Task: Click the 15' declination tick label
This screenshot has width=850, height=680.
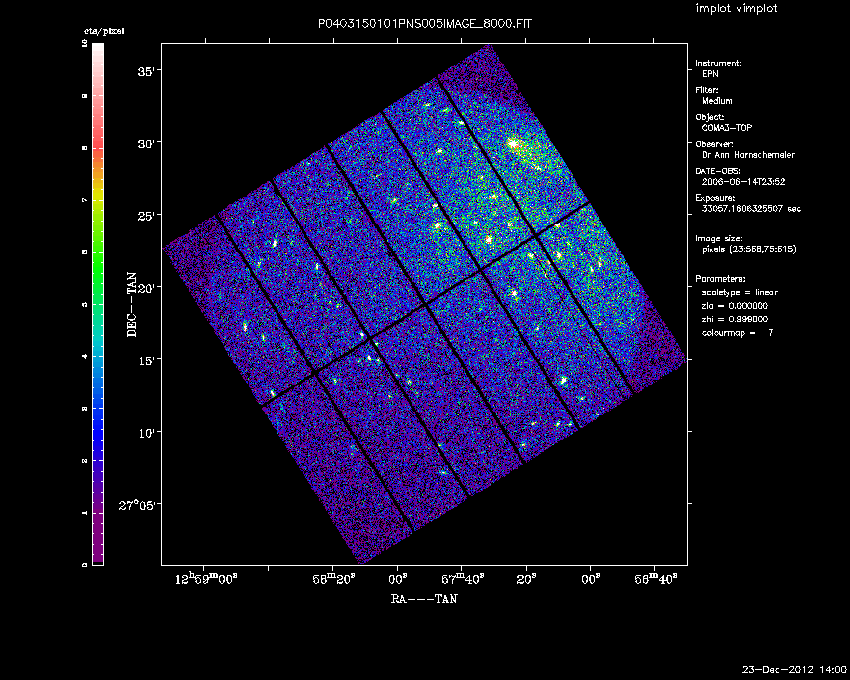Action: 146,361
